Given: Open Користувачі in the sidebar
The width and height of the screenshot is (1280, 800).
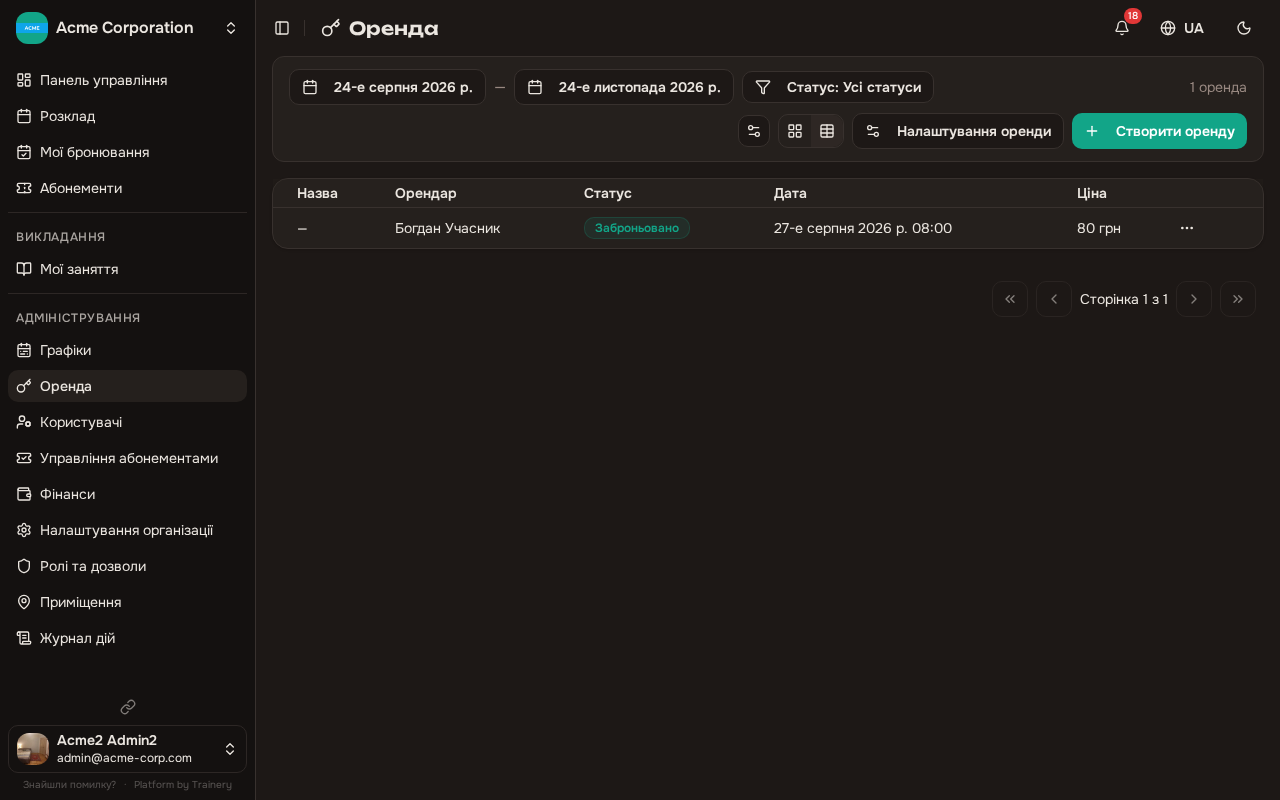Looking at the screenshot, I should click(x=128, y=422).
